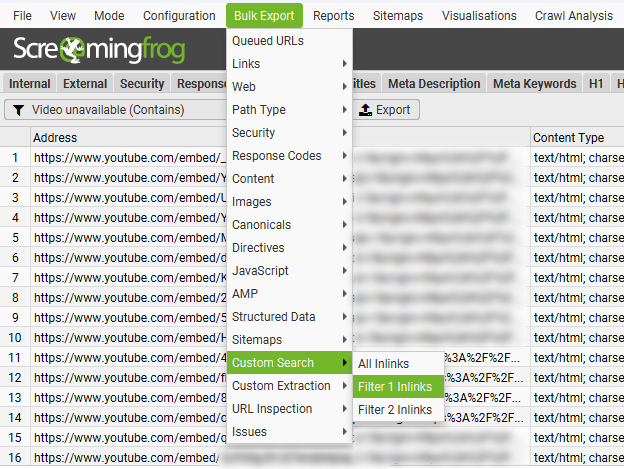
Task: Expand the URL Inspection submenu
Action: 289,409
